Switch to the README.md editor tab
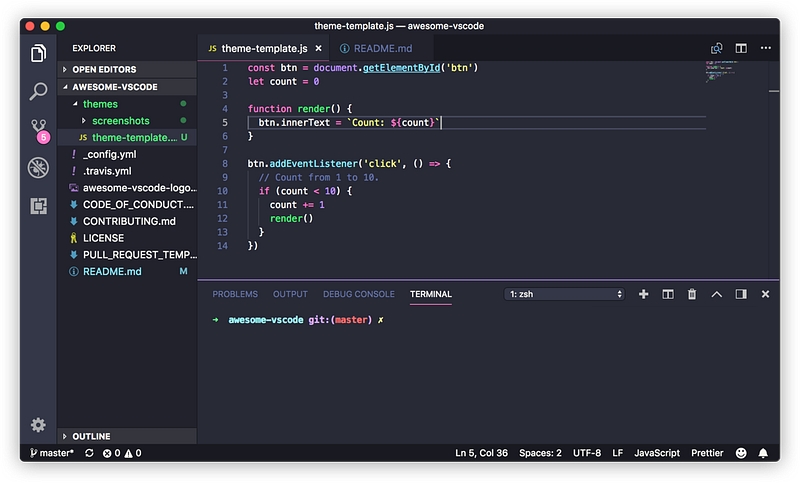This screenshot has width=800, height=483. 378,48
